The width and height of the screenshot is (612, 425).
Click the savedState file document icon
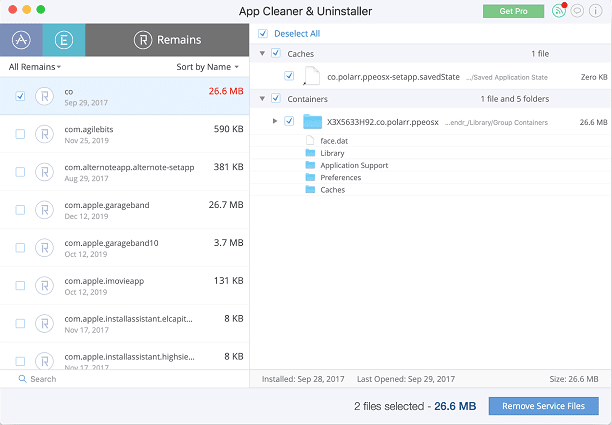tap(312, 76)
